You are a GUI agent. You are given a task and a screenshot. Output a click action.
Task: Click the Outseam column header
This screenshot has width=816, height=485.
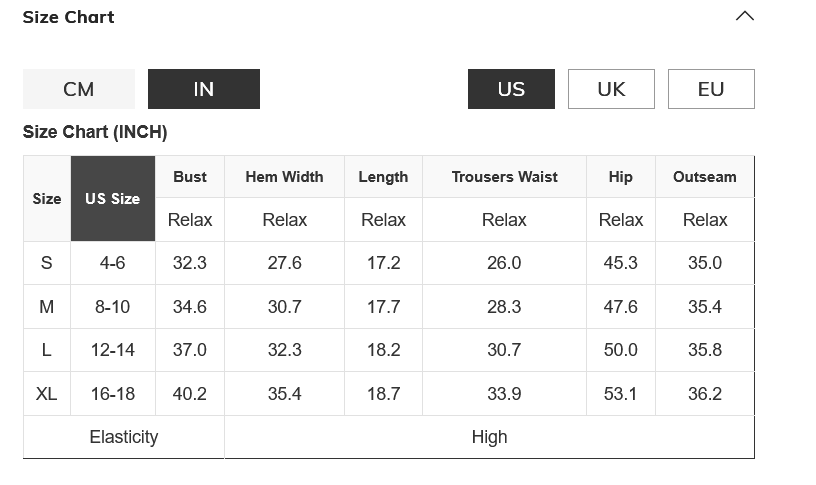coord(704,177)
